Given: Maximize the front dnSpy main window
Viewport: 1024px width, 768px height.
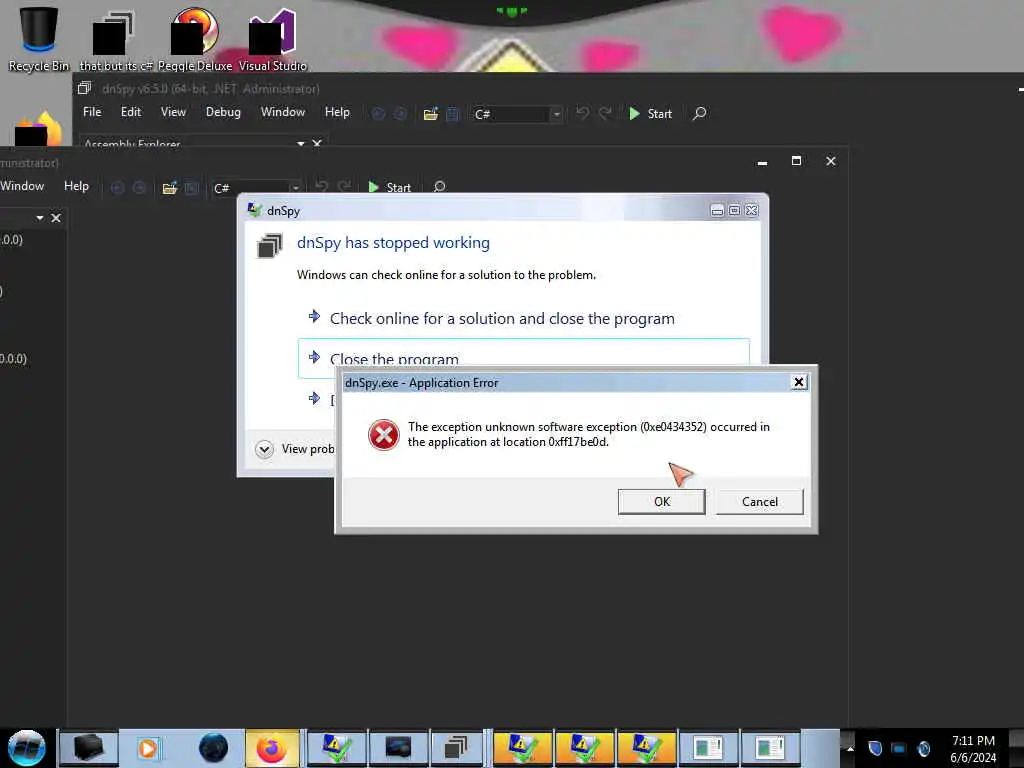Looking at the screenshot, I should click(x=796, y=161).
